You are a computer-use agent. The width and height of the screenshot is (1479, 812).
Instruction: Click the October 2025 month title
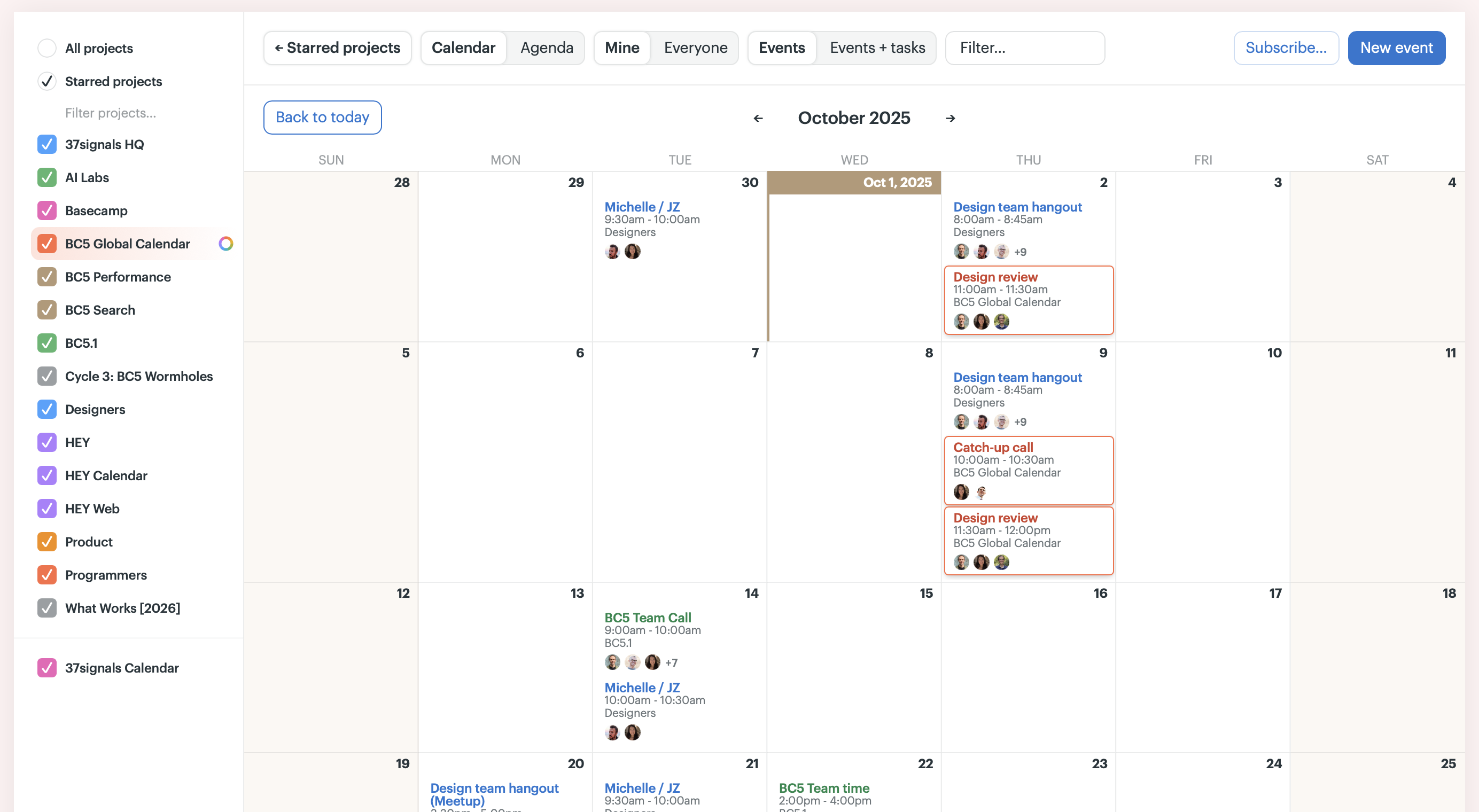pos(854,118)
